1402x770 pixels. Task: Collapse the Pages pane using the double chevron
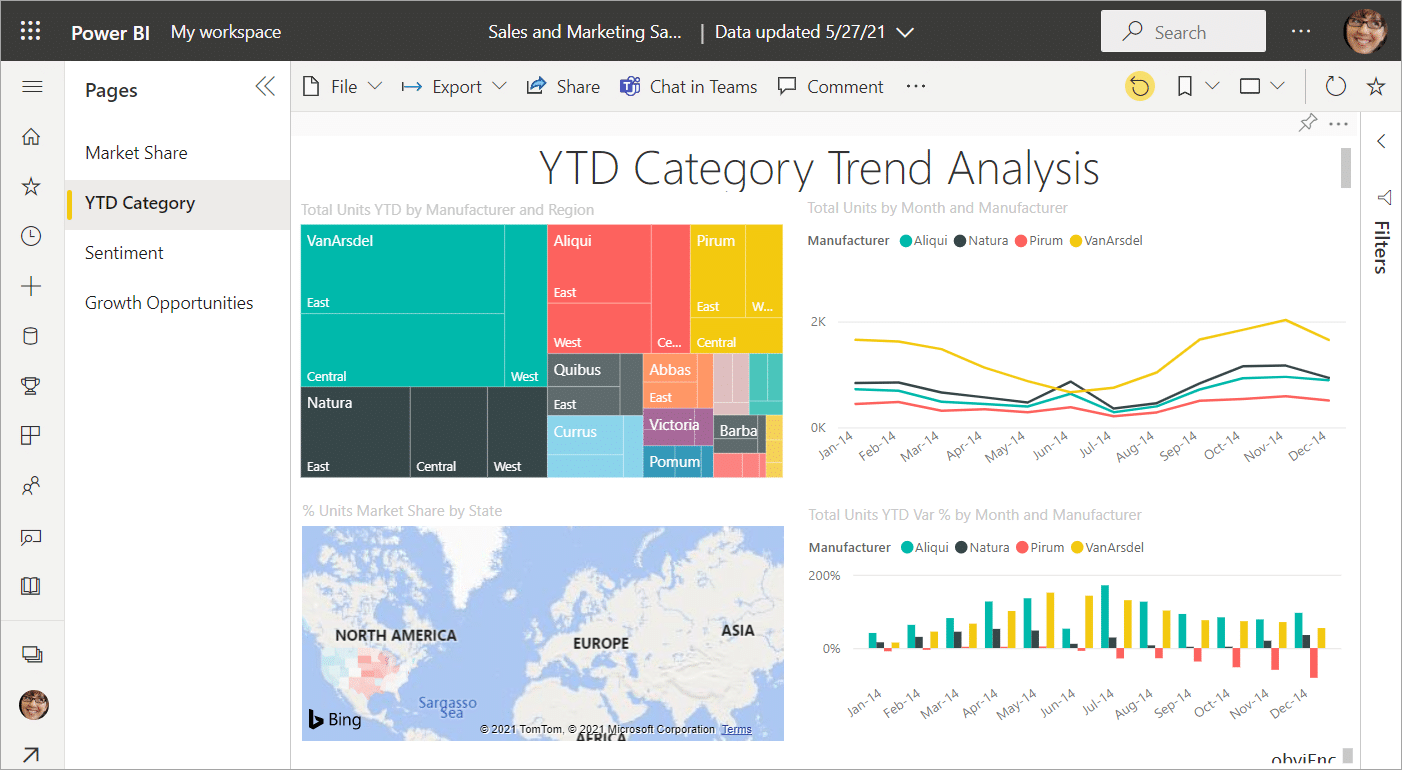(x=264, y=86)
